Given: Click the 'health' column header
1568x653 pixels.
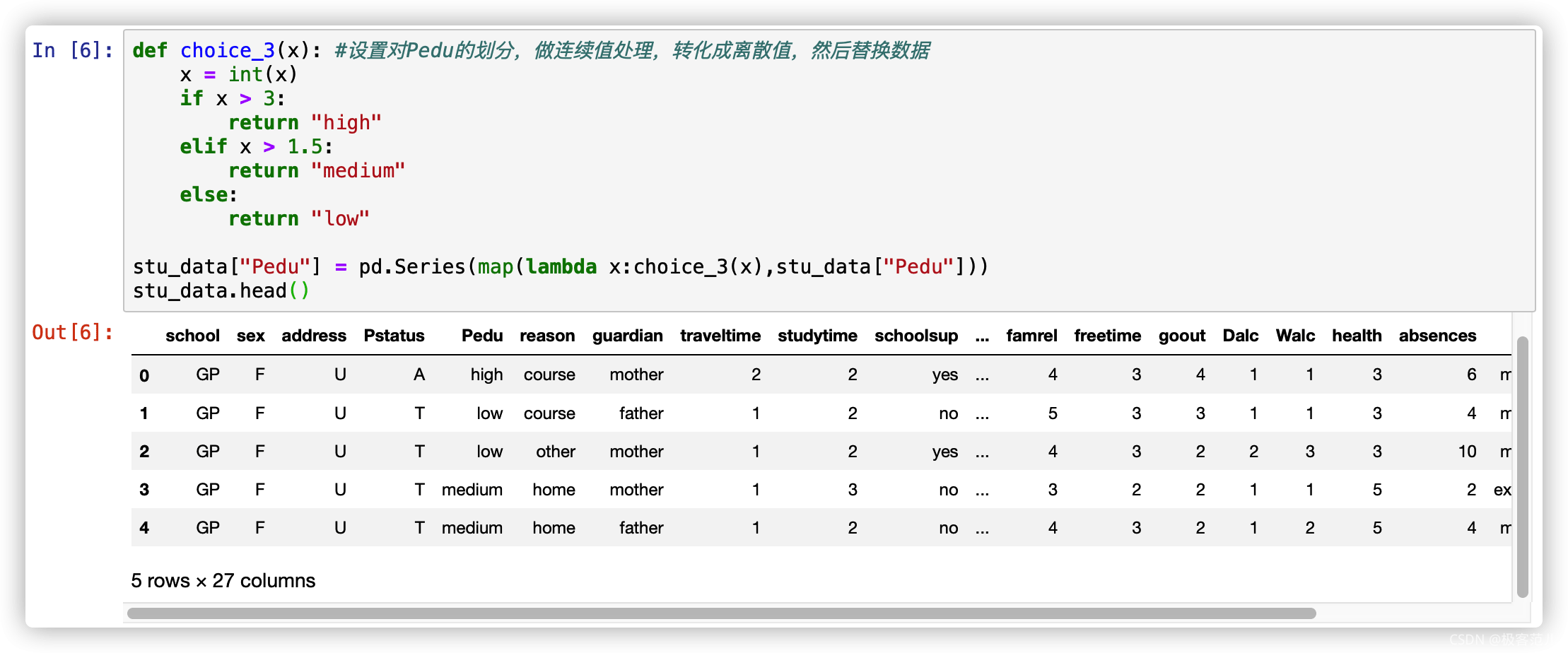Looking at the screenshot, I should coord(1357,336).
